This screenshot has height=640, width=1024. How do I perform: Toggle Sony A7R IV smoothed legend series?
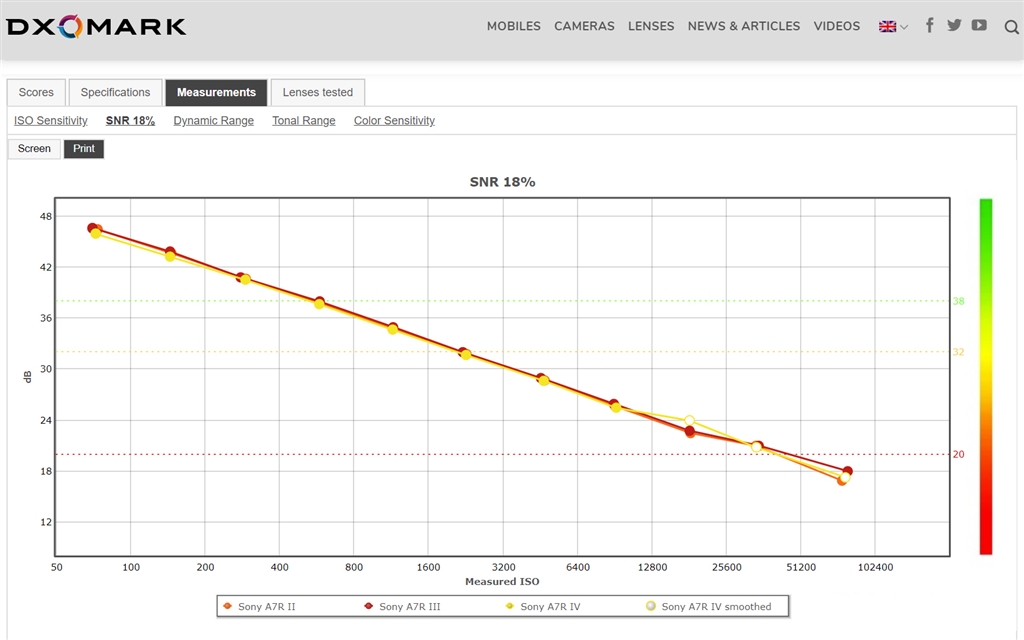(x=709, y=607)
